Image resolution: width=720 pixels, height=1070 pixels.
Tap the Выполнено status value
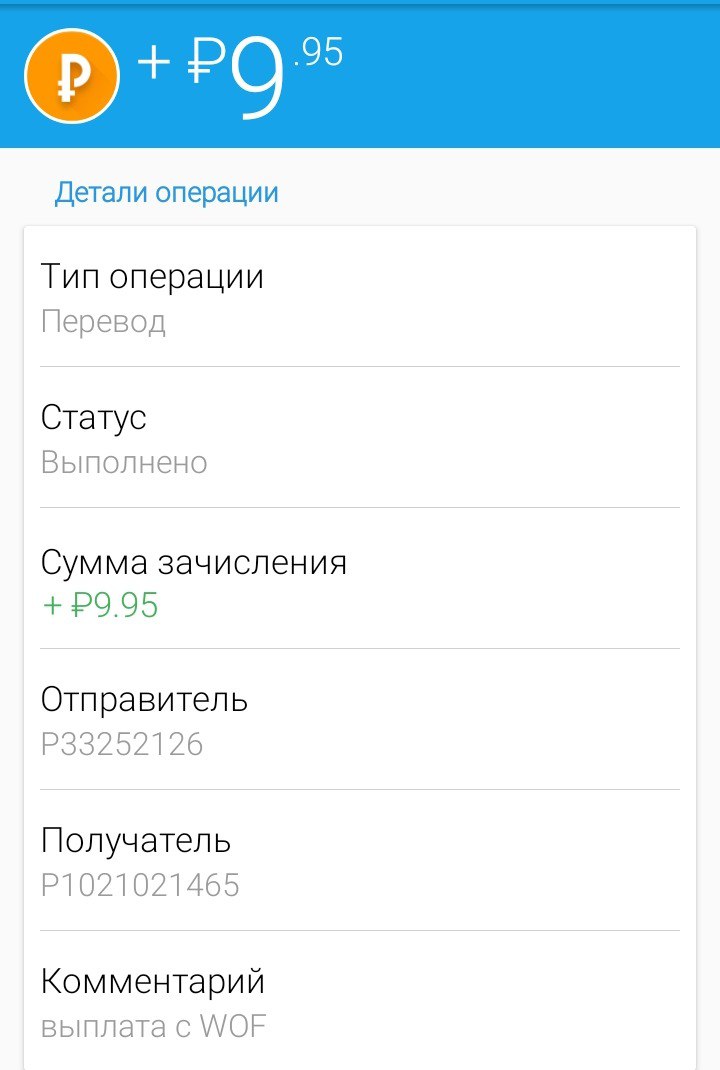(x=124, y=463)
